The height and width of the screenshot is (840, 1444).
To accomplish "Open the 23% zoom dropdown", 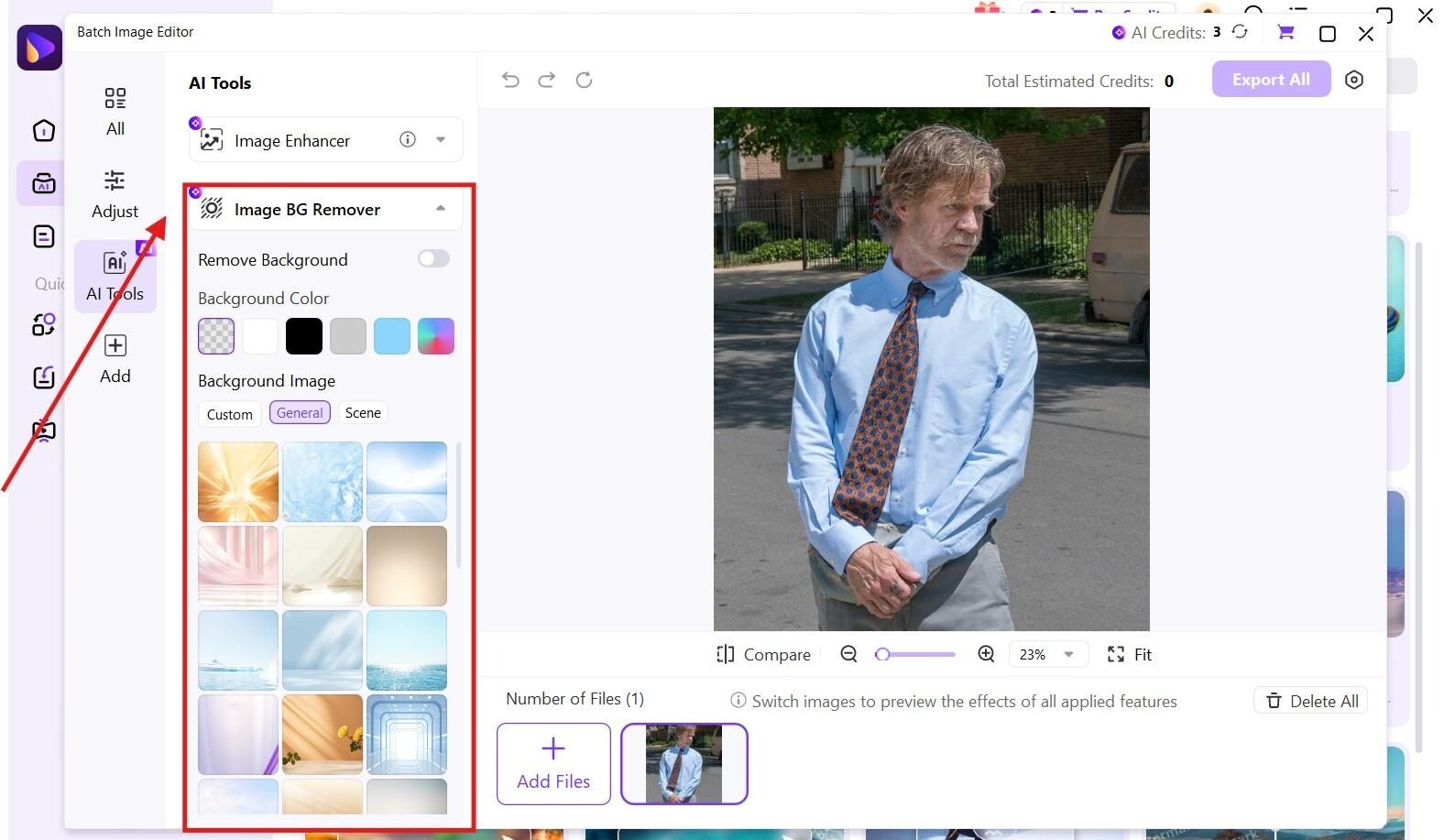I will coord(1048,654).
